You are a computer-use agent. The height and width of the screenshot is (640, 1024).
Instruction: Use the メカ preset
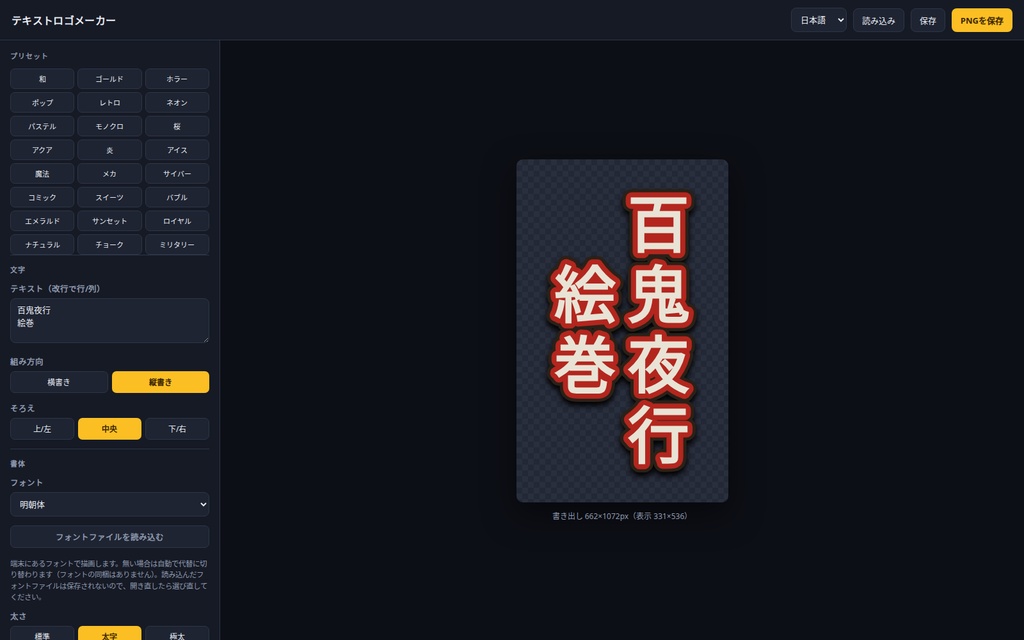(110, 174)
